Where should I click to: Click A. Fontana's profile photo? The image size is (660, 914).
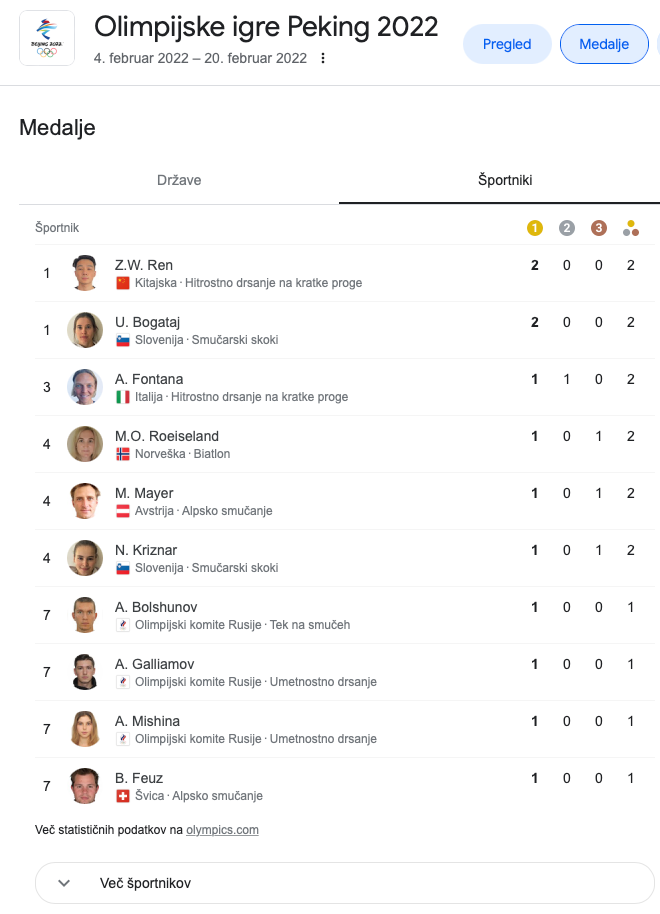point(85,387)
